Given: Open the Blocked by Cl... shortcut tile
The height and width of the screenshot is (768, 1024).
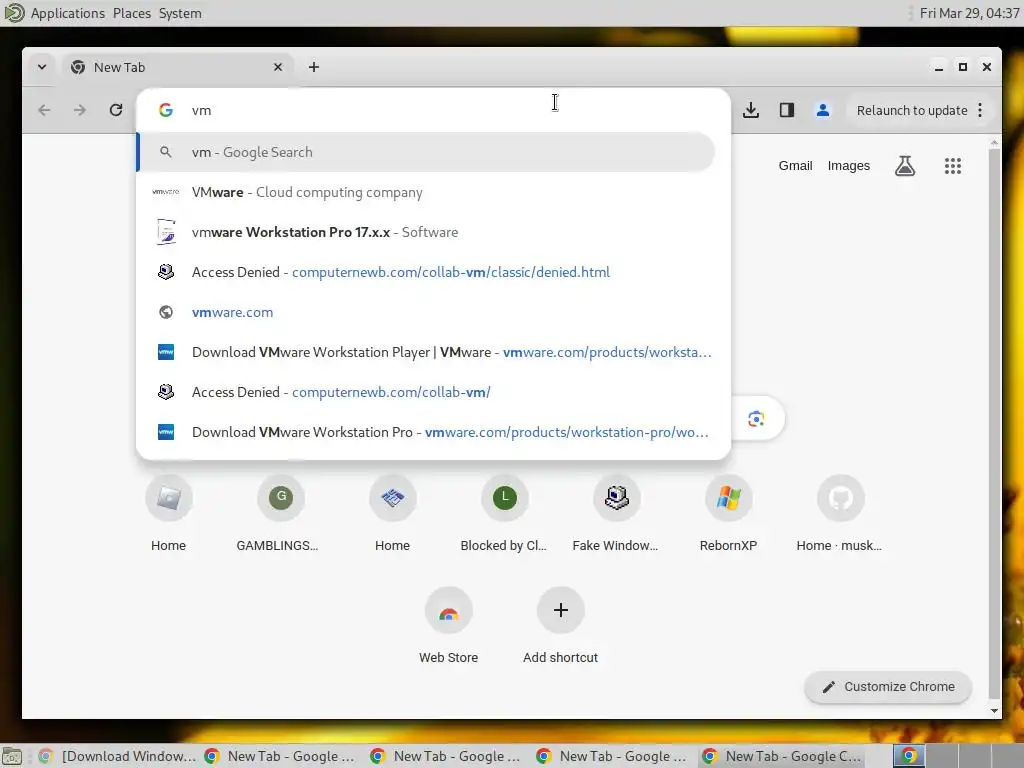Looking at the screenshot, I should click(504, 513).
